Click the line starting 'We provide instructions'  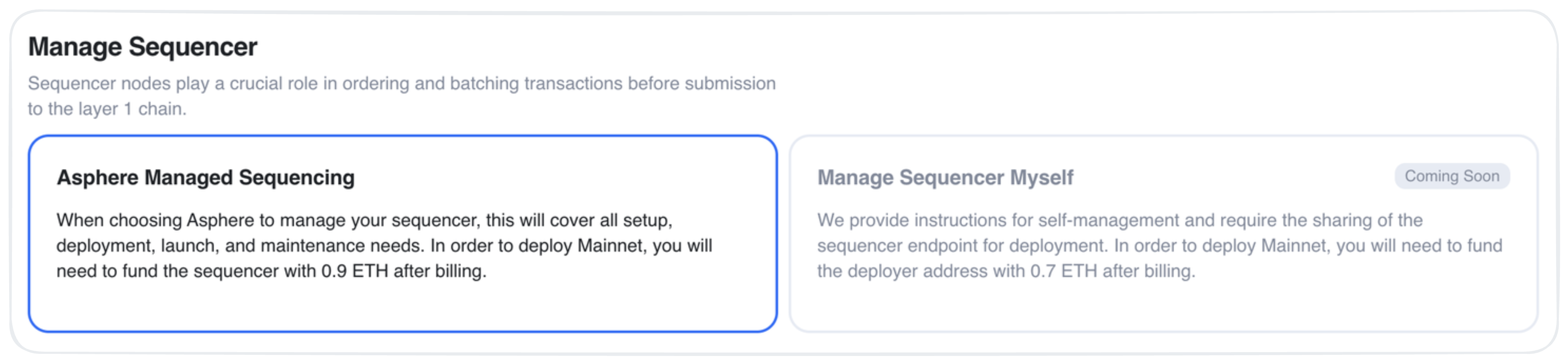point(1120,220)
